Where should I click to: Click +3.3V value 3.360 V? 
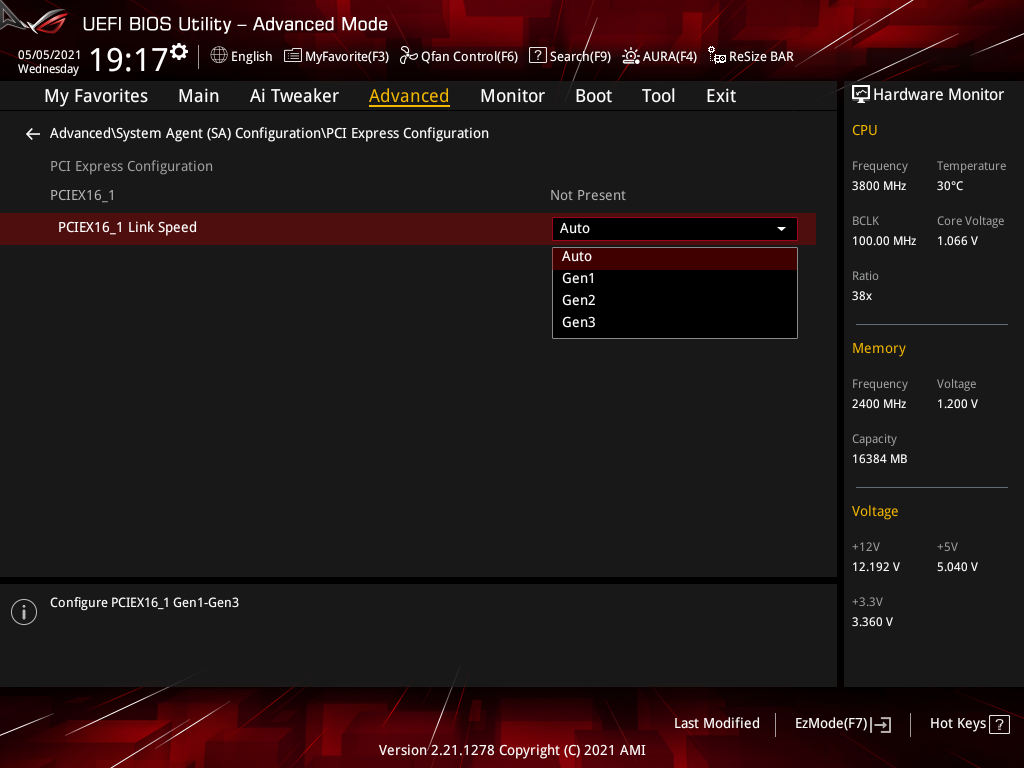tap(872, 622)
